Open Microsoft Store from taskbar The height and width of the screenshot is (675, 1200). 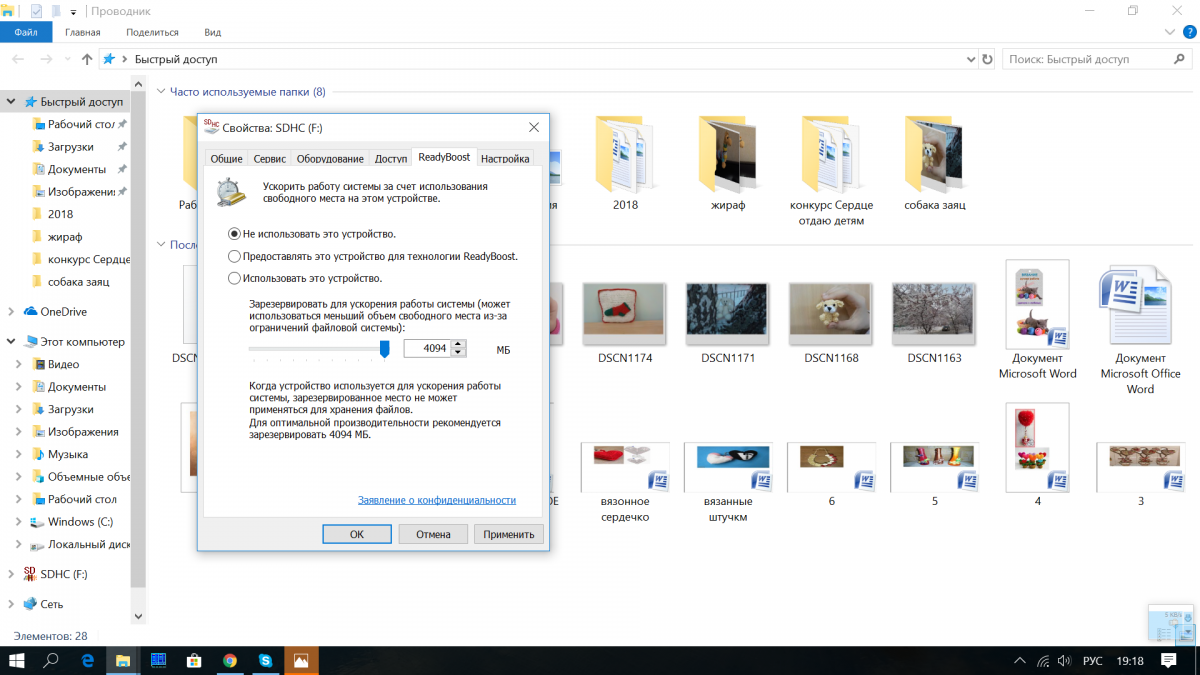click(x=194, y=660)
